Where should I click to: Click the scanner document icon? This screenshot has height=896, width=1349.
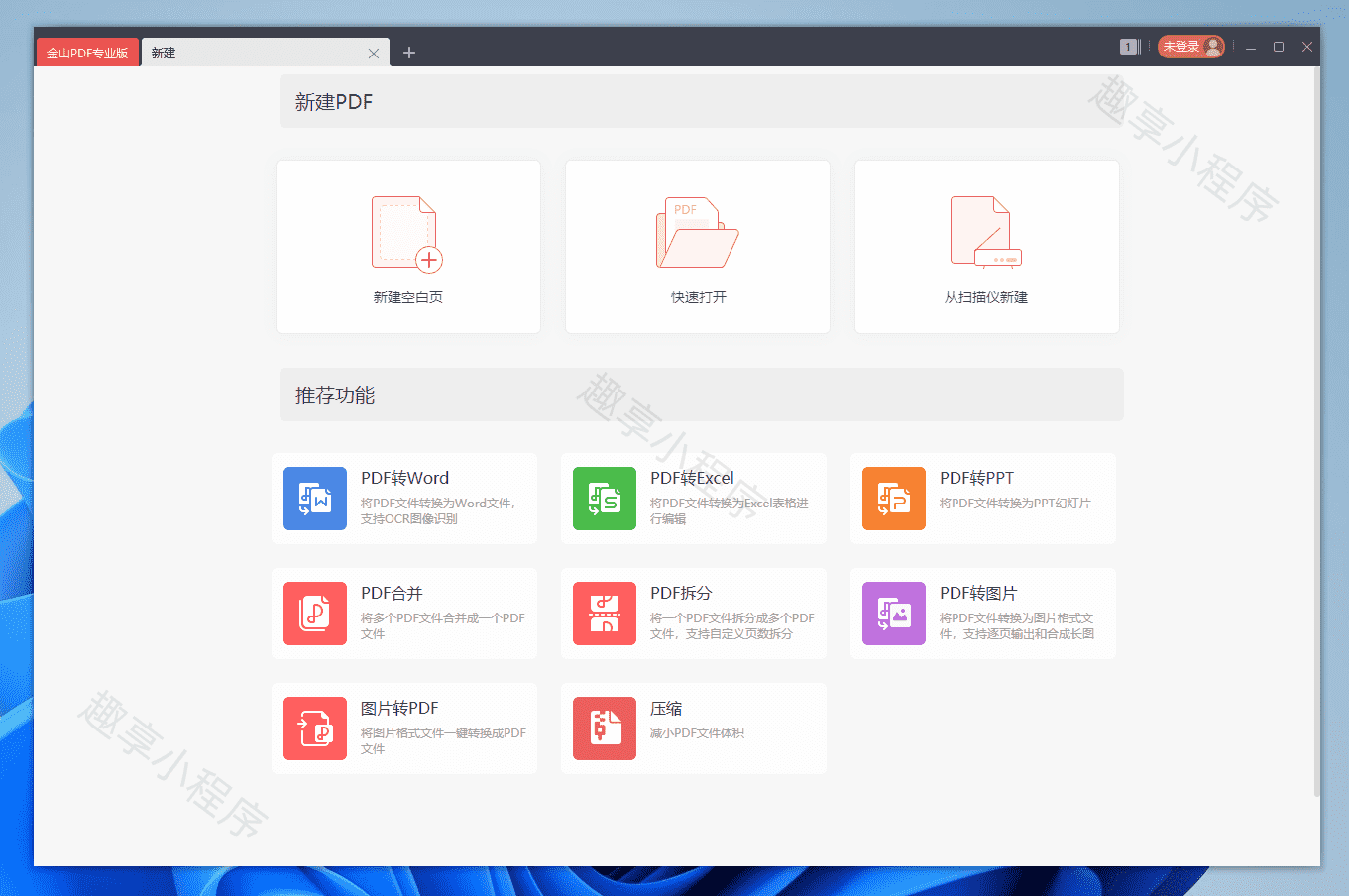pyautogui.click(x=986, y=233)
